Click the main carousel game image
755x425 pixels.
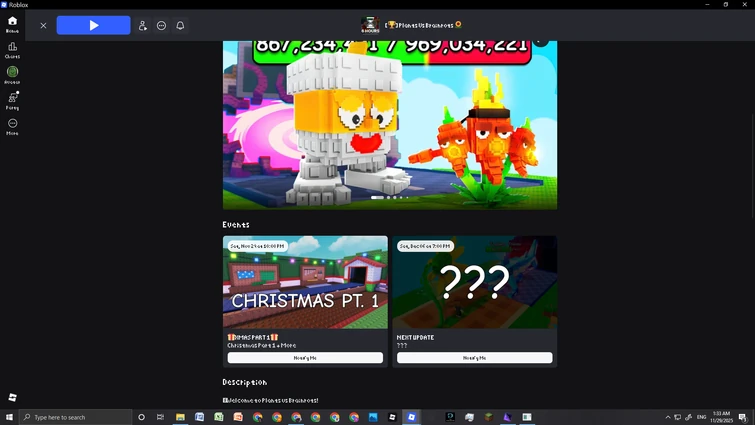[x=390, y=125]
